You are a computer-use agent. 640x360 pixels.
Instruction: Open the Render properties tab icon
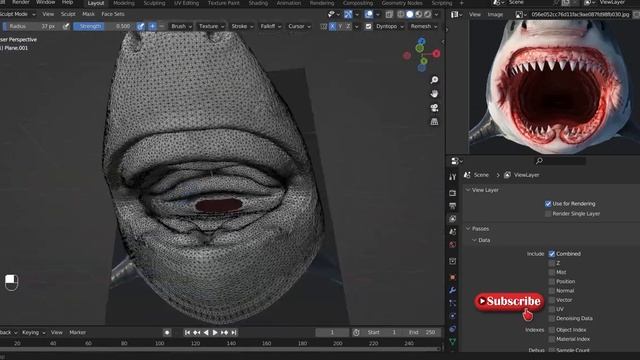[452, 193]
